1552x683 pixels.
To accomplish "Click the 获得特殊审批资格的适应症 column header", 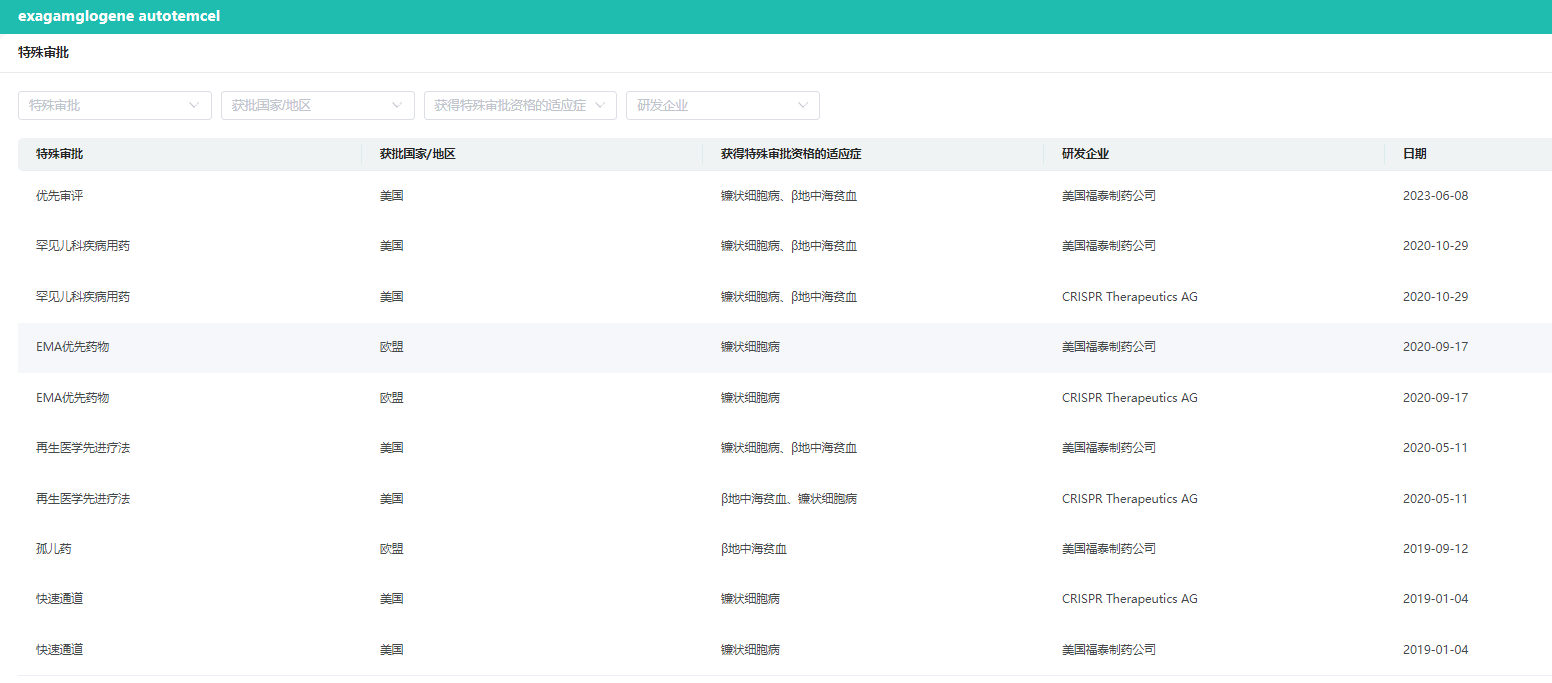I will [x=791, y=154].
